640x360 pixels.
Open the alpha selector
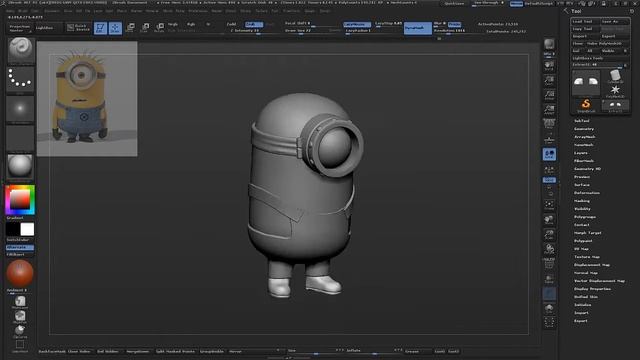click(x=20, y=109)
